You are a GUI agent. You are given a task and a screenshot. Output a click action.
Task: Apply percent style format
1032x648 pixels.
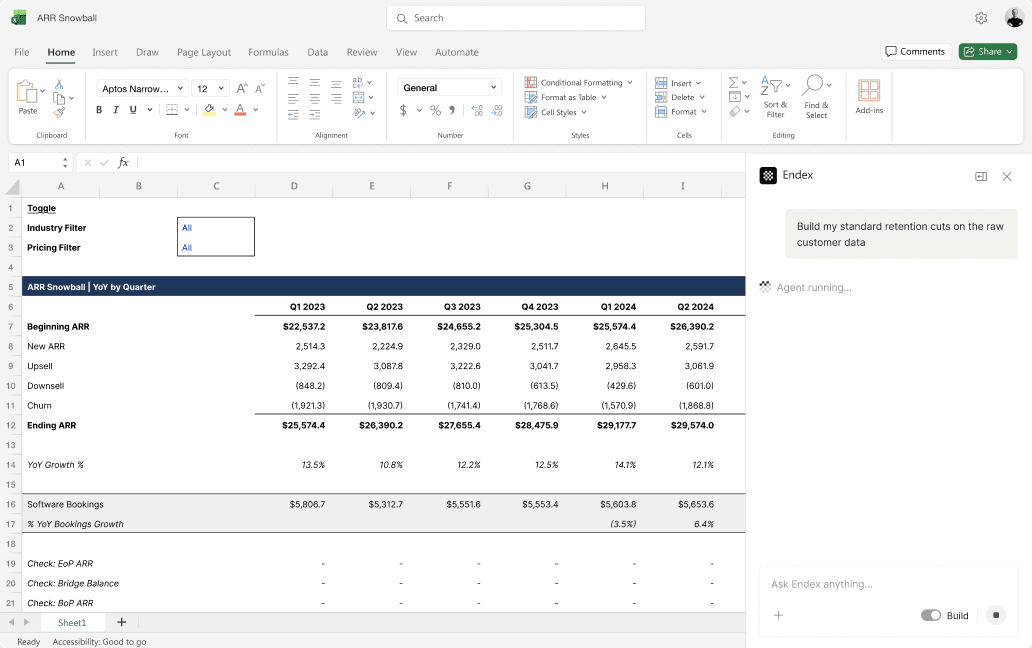click(435, 111)
